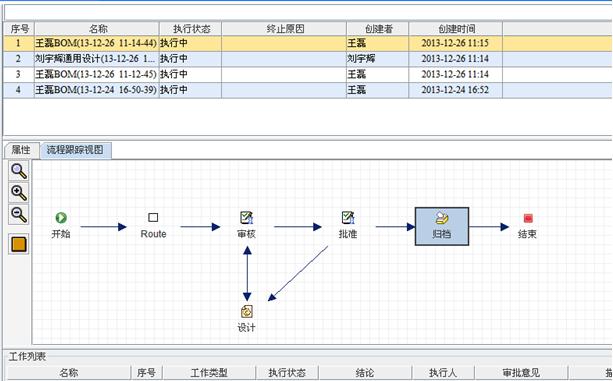Click the orange square toolbar button
Image resolution: width=613 pixels, height=381 pixels.
click(x=19, y=244)
